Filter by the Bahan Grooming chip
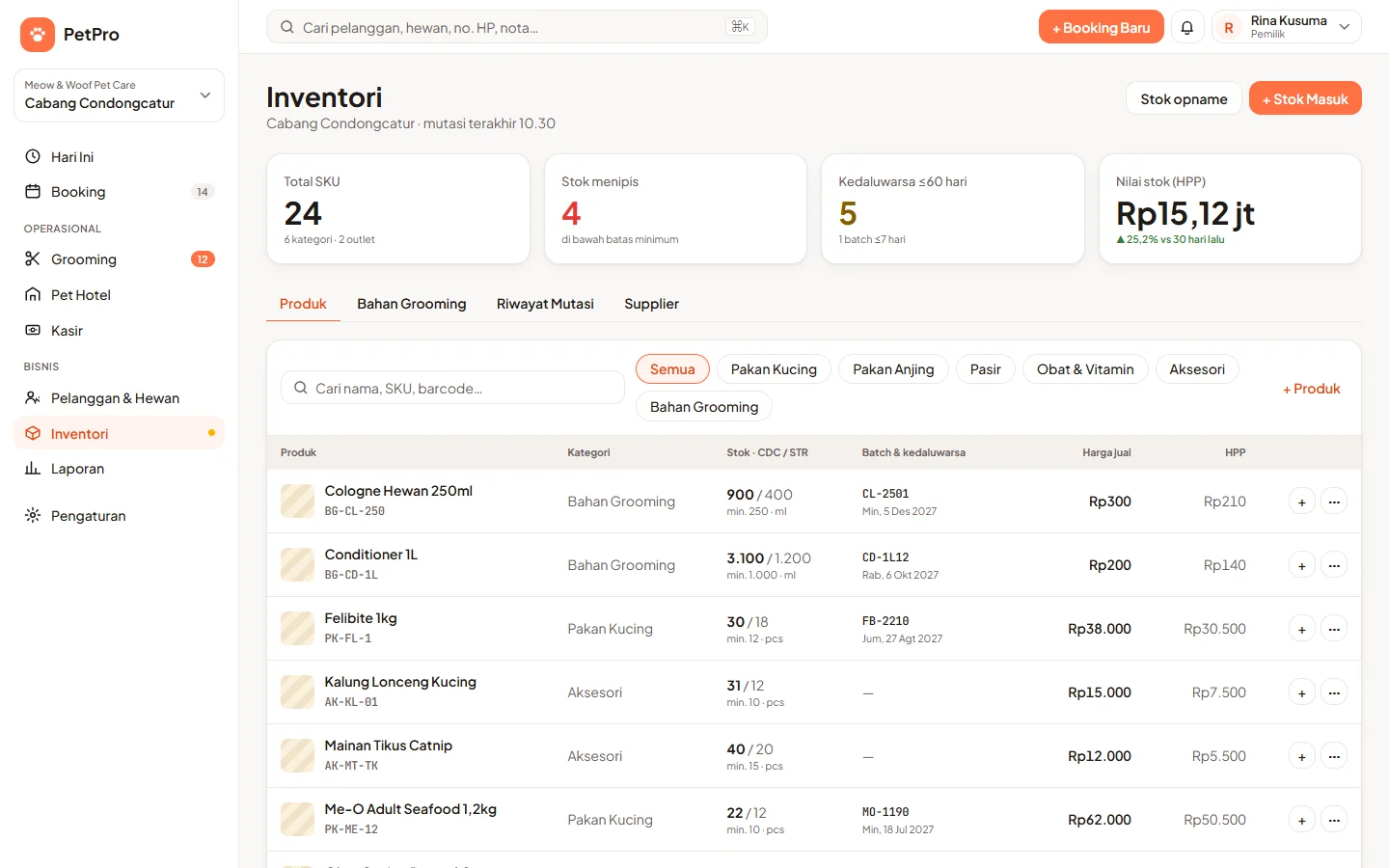The image size is (1389, 868). coord(704,407)
